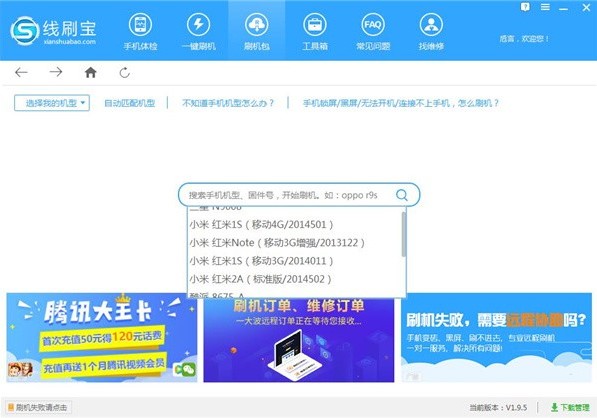The image size is (597, 418).
Task: Open the hamburger menu in title bar
Action: coord(545,7)
